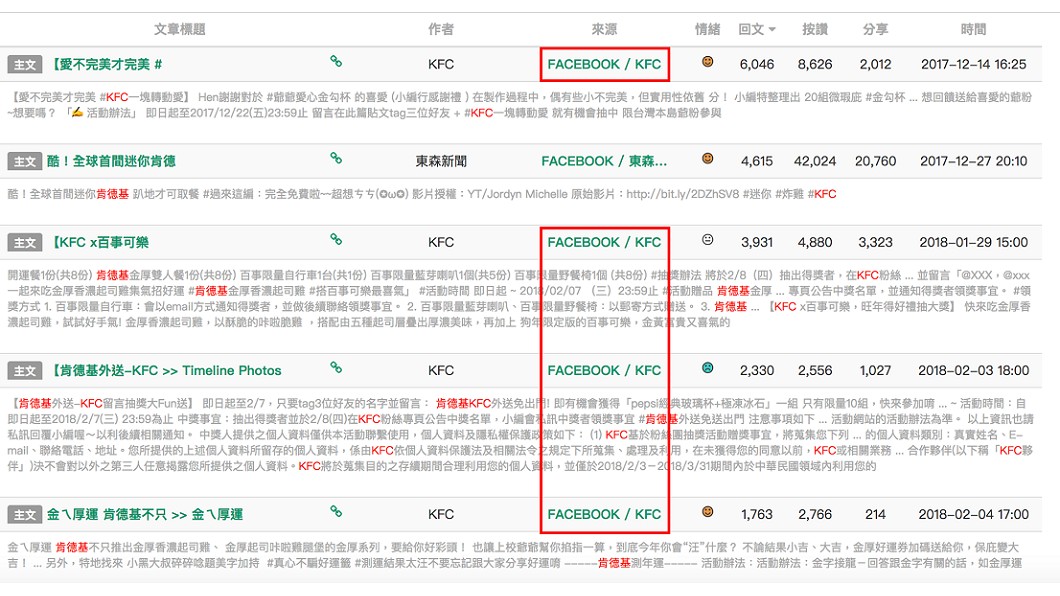1060x596 pixels.
Task: Select reply count 6,046
Action: [x=756, y=65]
